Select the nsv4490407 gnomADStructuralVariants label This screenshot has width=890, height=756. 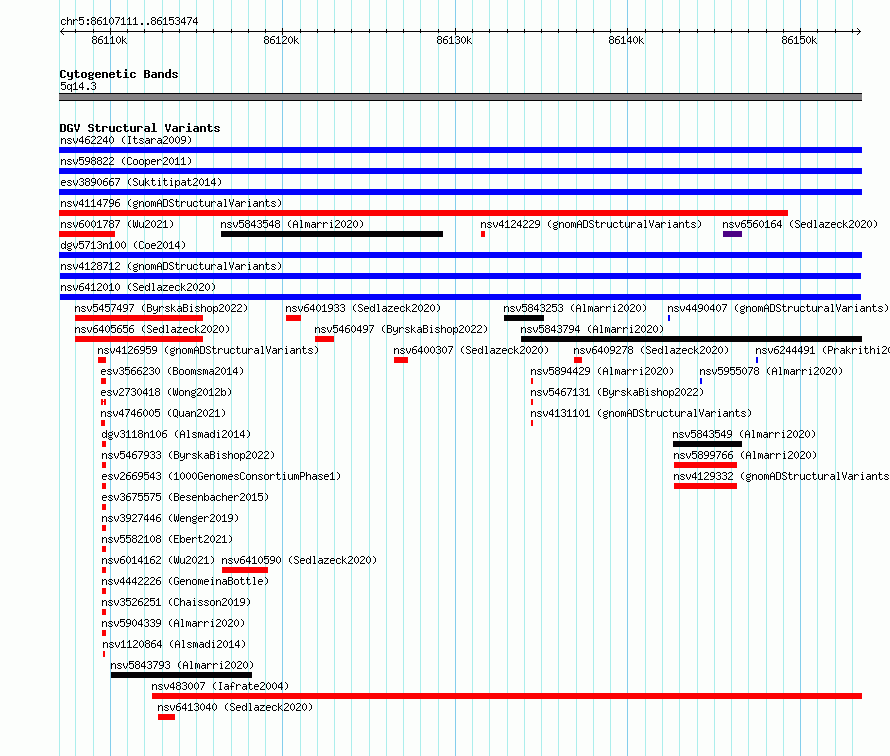778,308
